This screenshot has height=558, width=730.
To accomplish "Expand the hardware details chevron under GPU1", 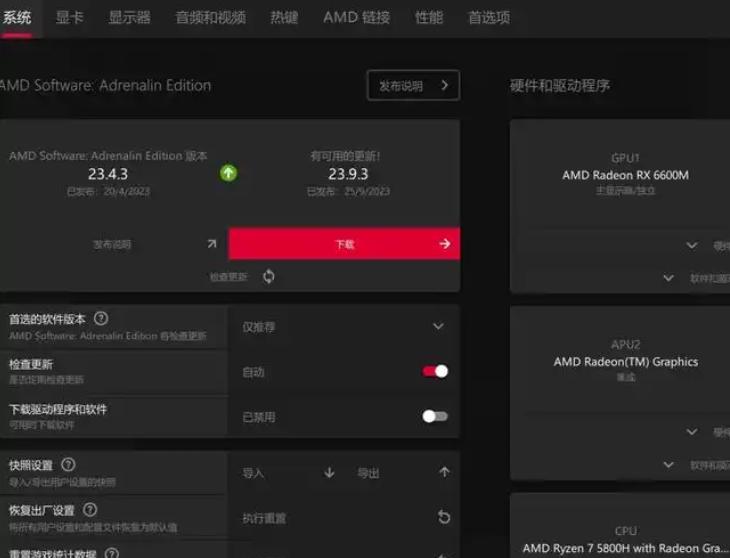I will [692, 245].
